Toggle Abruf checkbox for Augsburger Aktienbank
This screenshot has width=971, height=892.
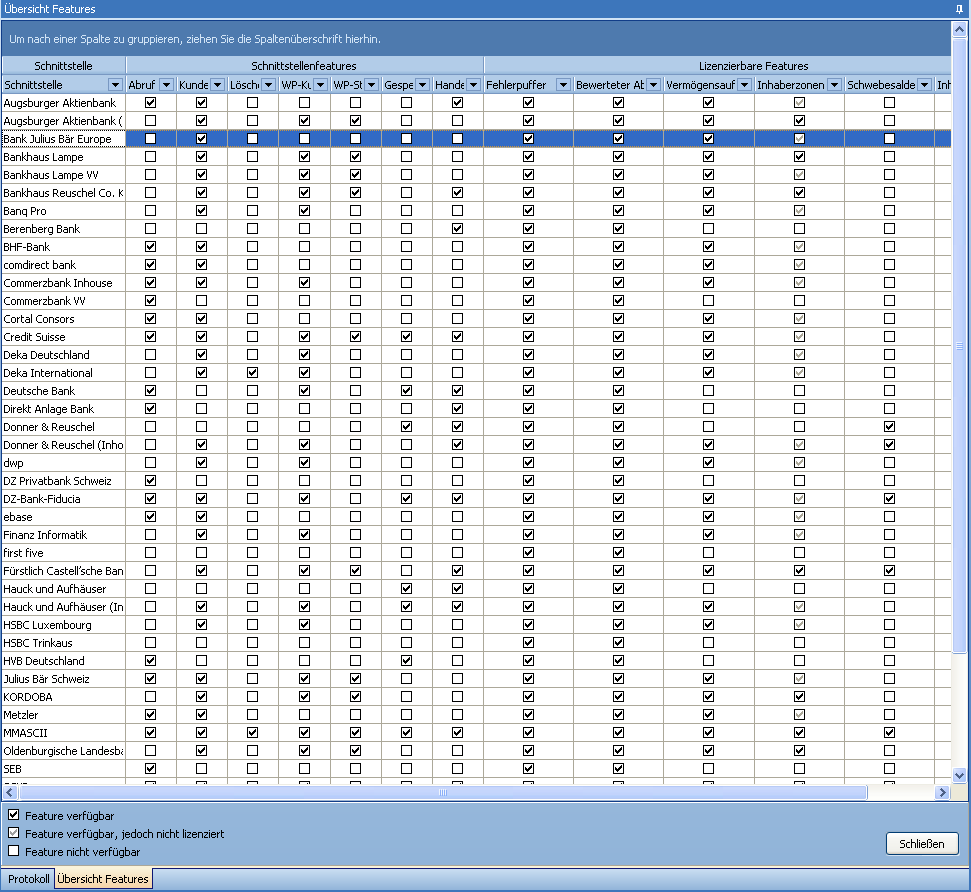[x=151, y=103]
